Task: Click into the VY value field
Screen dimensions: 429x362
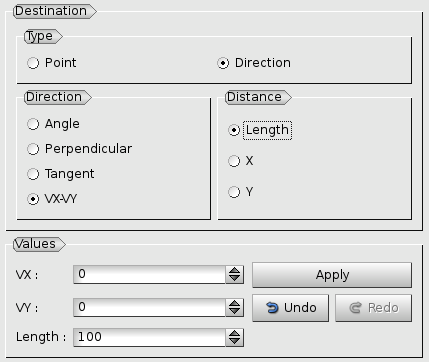Action: point(149,307)
